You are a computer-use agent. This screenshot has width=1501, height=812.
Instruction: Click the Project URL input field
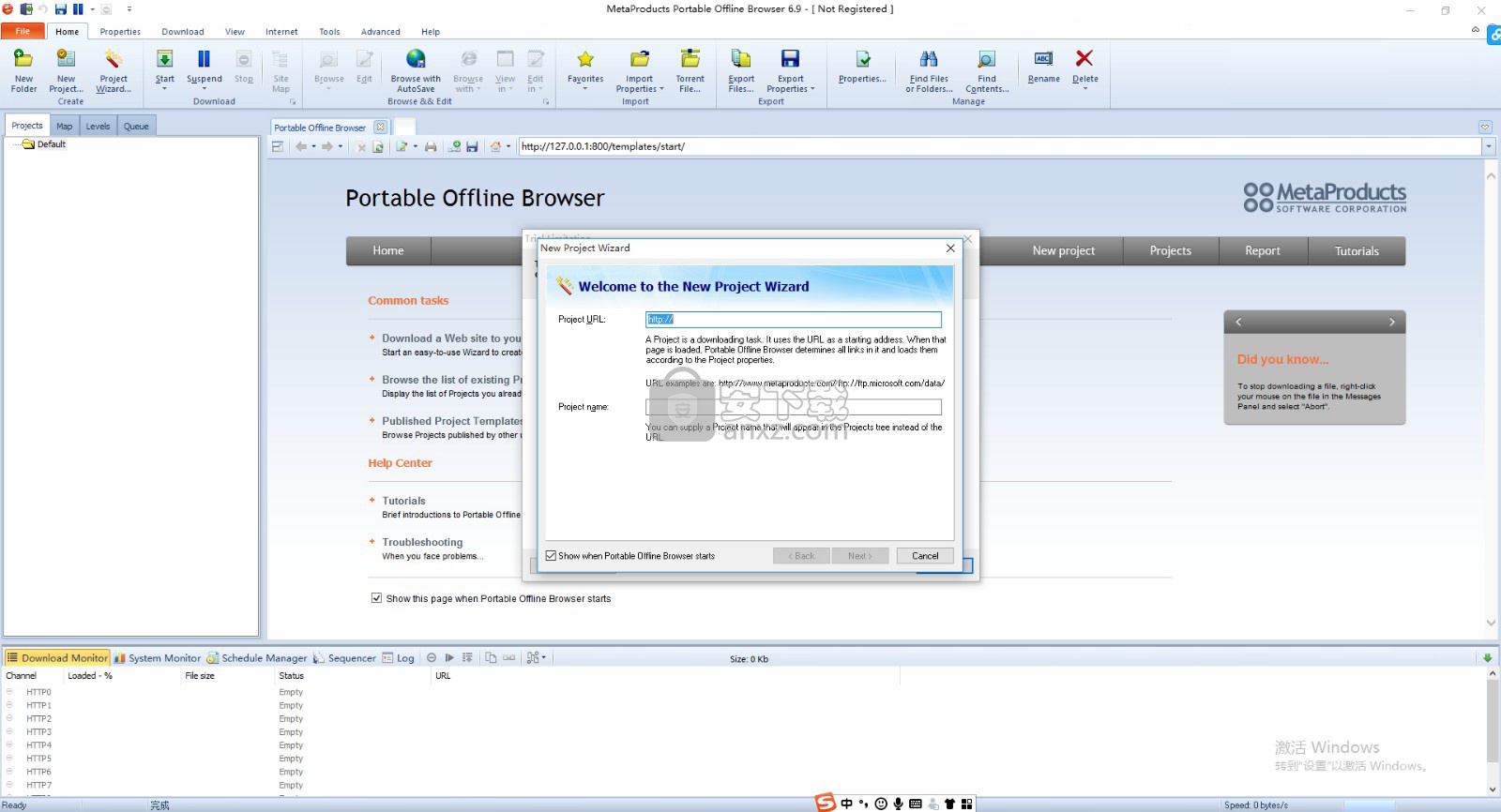[793, 320]
